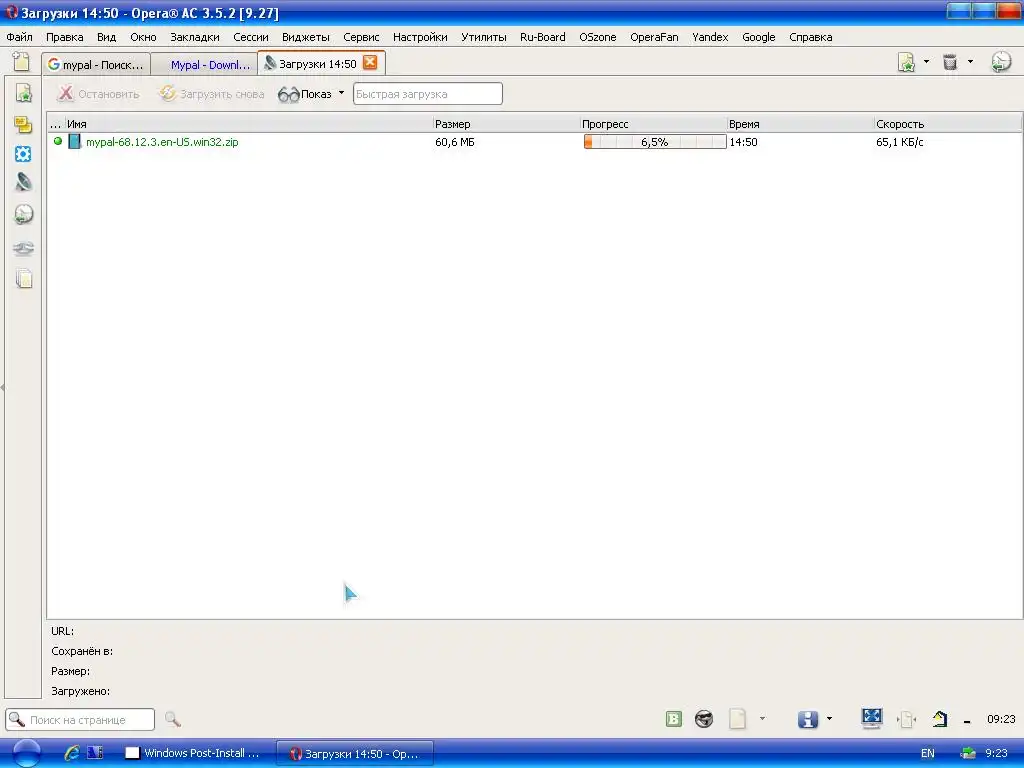Click the blue info icon in the status bar
Image resolution: width=1024 pixels, height=768 pixels.
pyautogui.click(x=808, y=720)
